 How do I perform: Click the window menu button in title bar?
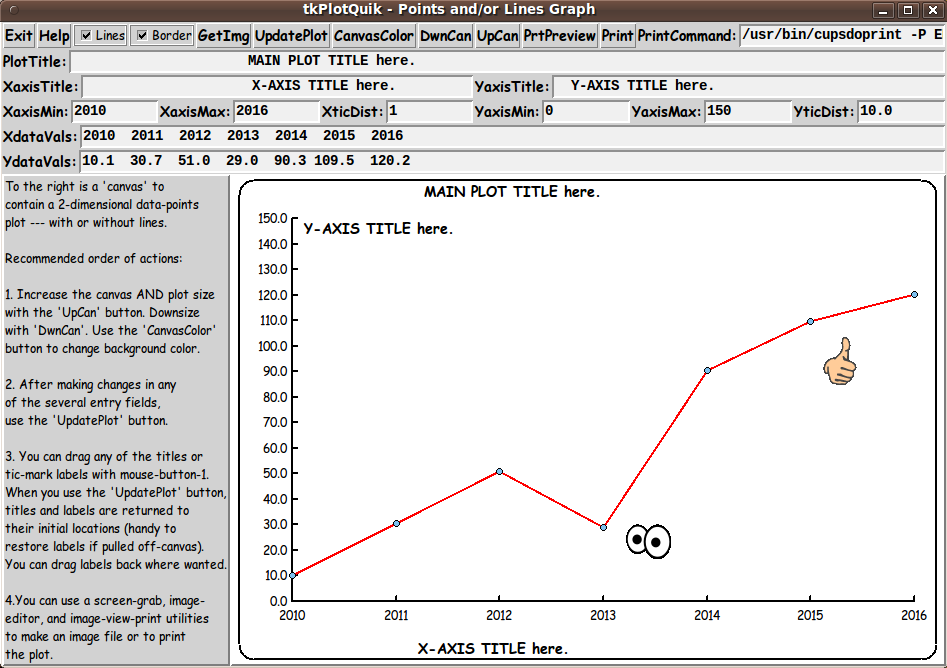click(14, 10)
